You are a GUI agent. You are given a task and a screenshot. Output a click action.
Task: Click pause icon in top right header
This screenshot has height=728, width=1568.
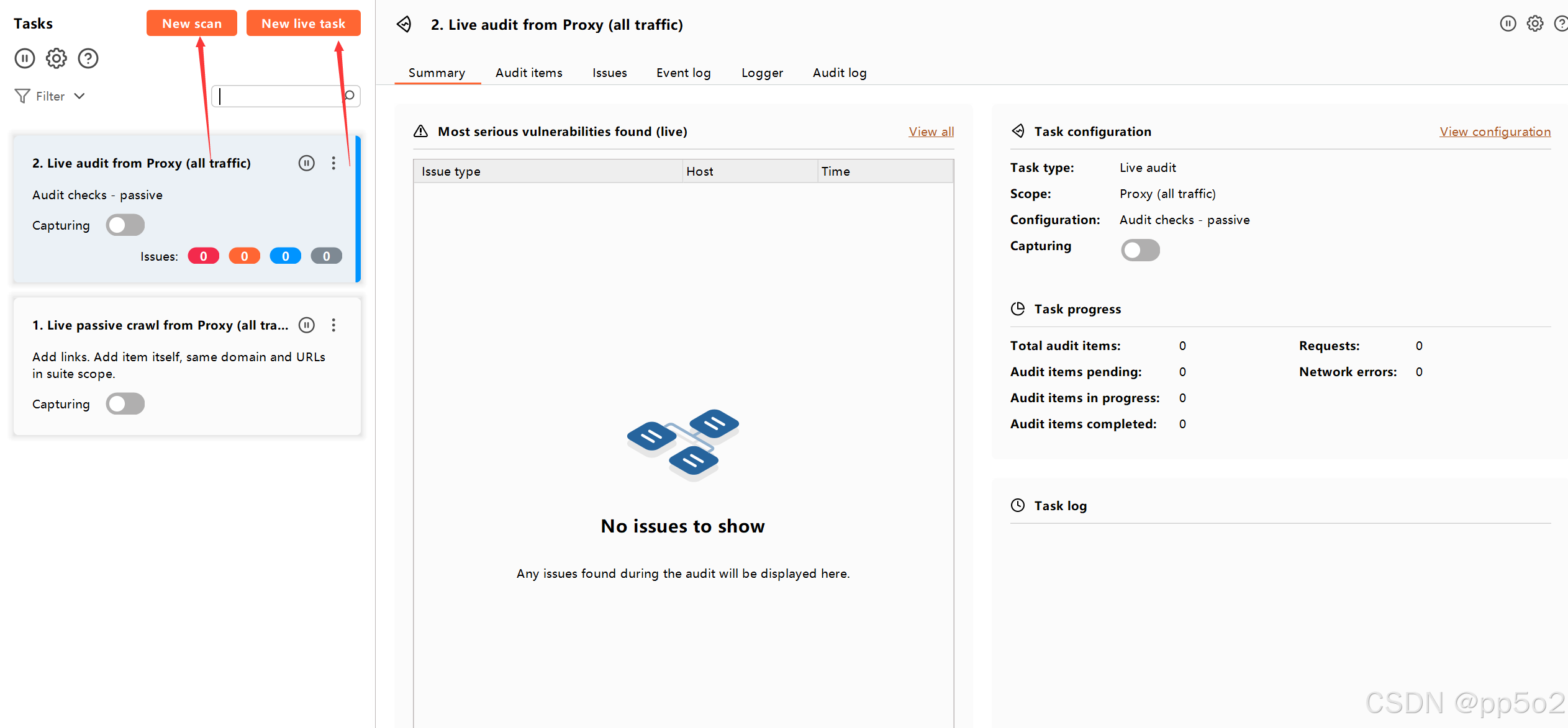coord(1508,24)
